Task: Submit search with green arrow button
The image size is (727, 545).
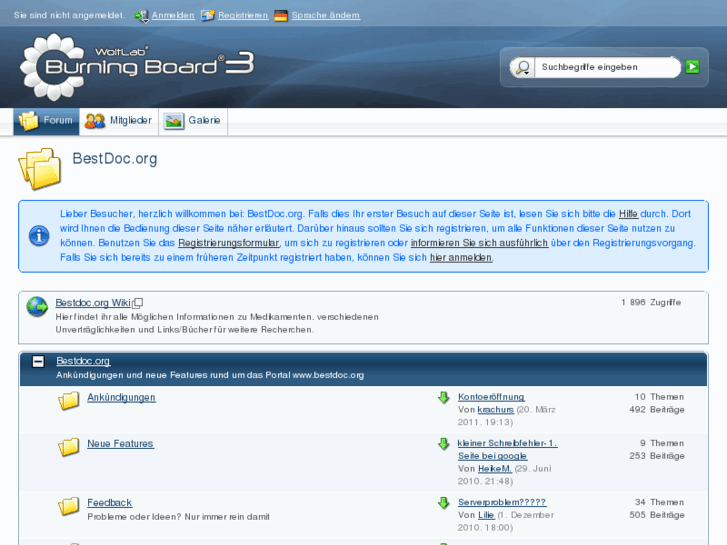Action: pyautogui.click(x=693, y=67)
